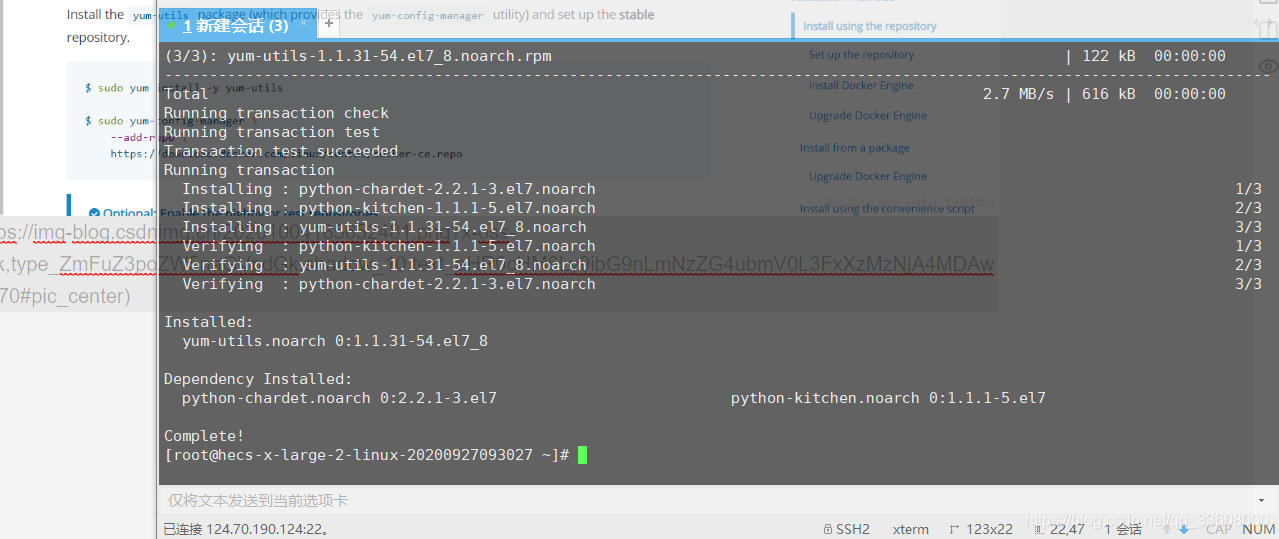The image size is (1279, 539).
Task: Click the xterm terminal type in status bar
Action: (910, 529)
